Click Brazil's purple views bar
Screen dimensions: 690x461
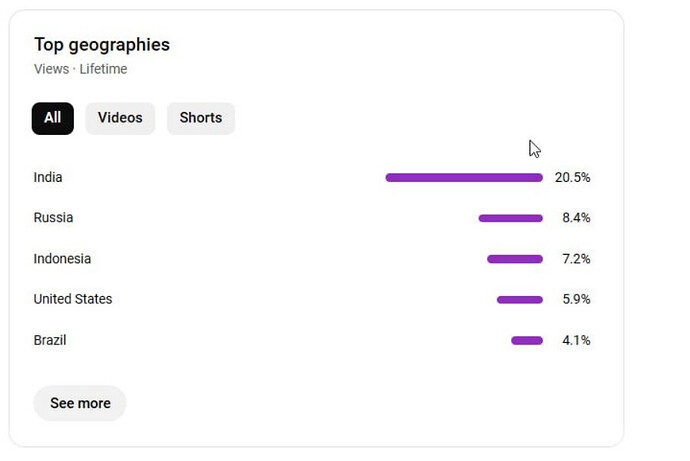(x=527, y=340)
